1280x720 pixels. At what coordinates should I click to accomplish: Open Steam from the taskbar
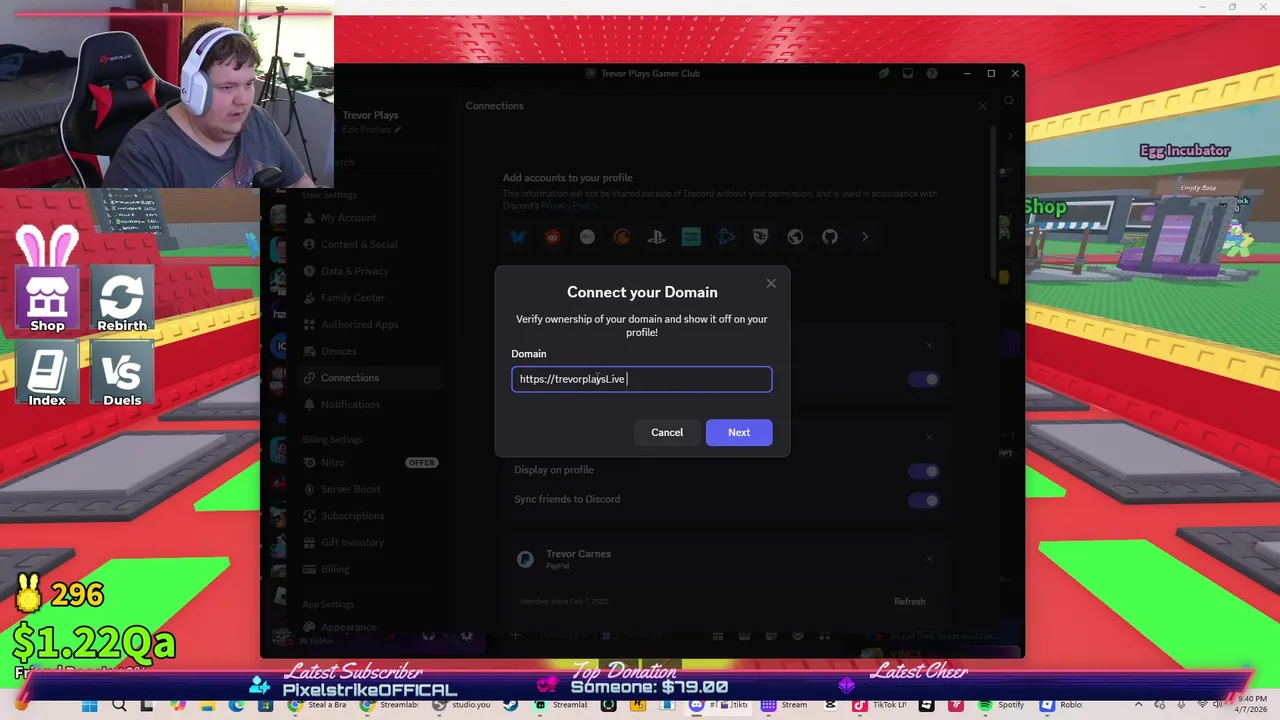coord(511,705)
